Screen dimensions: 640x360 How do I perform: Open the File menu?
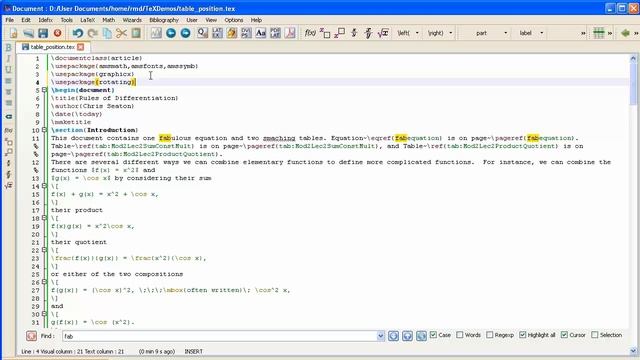pyautogui.click(x=9, y=20)
